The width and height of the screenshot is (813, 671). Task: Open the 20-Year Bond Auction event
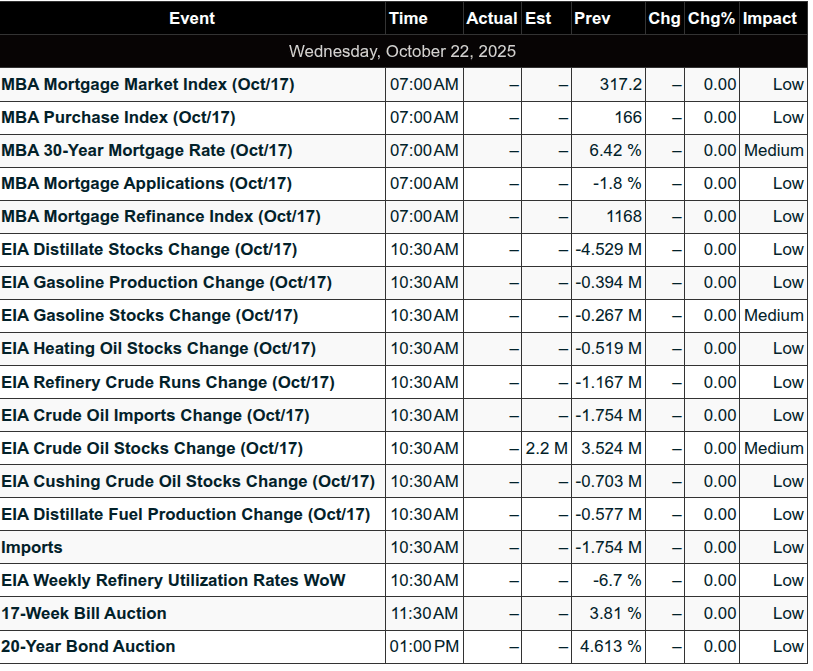(88, 646)
